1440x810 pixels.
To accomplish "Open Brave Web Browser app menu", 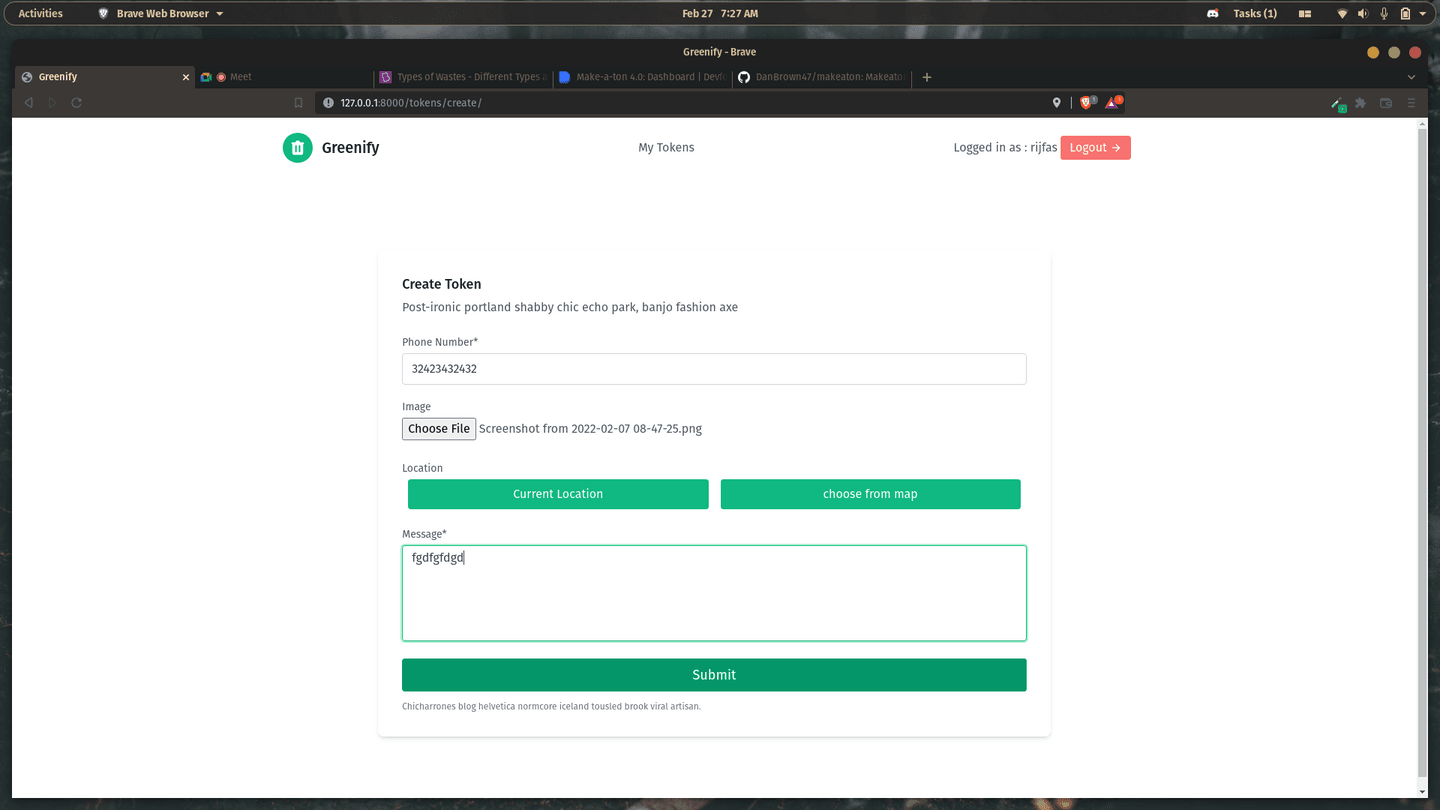I will click(161, 14).
